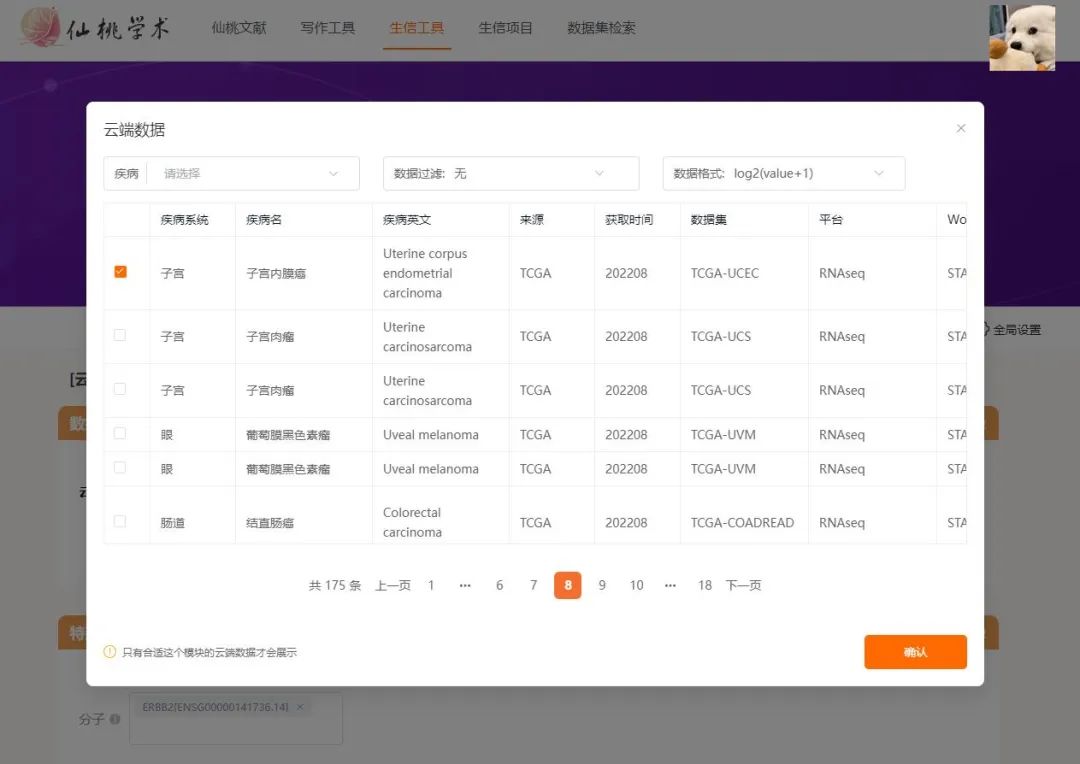The image size is (1080, 764).
Task: Click the warning icon near footer note
Action: pyautogui.click(x=110, y=652)
